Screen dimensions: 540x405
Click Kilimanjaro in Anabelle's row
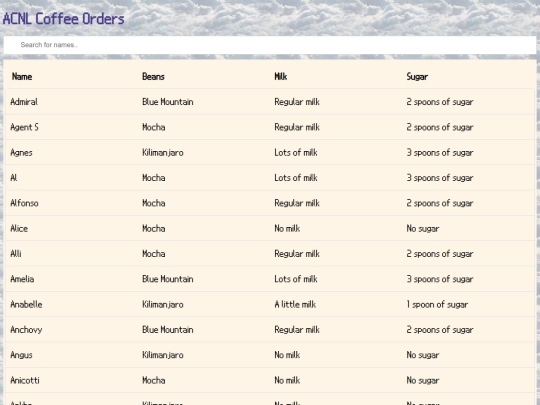(x=163, y=304)
